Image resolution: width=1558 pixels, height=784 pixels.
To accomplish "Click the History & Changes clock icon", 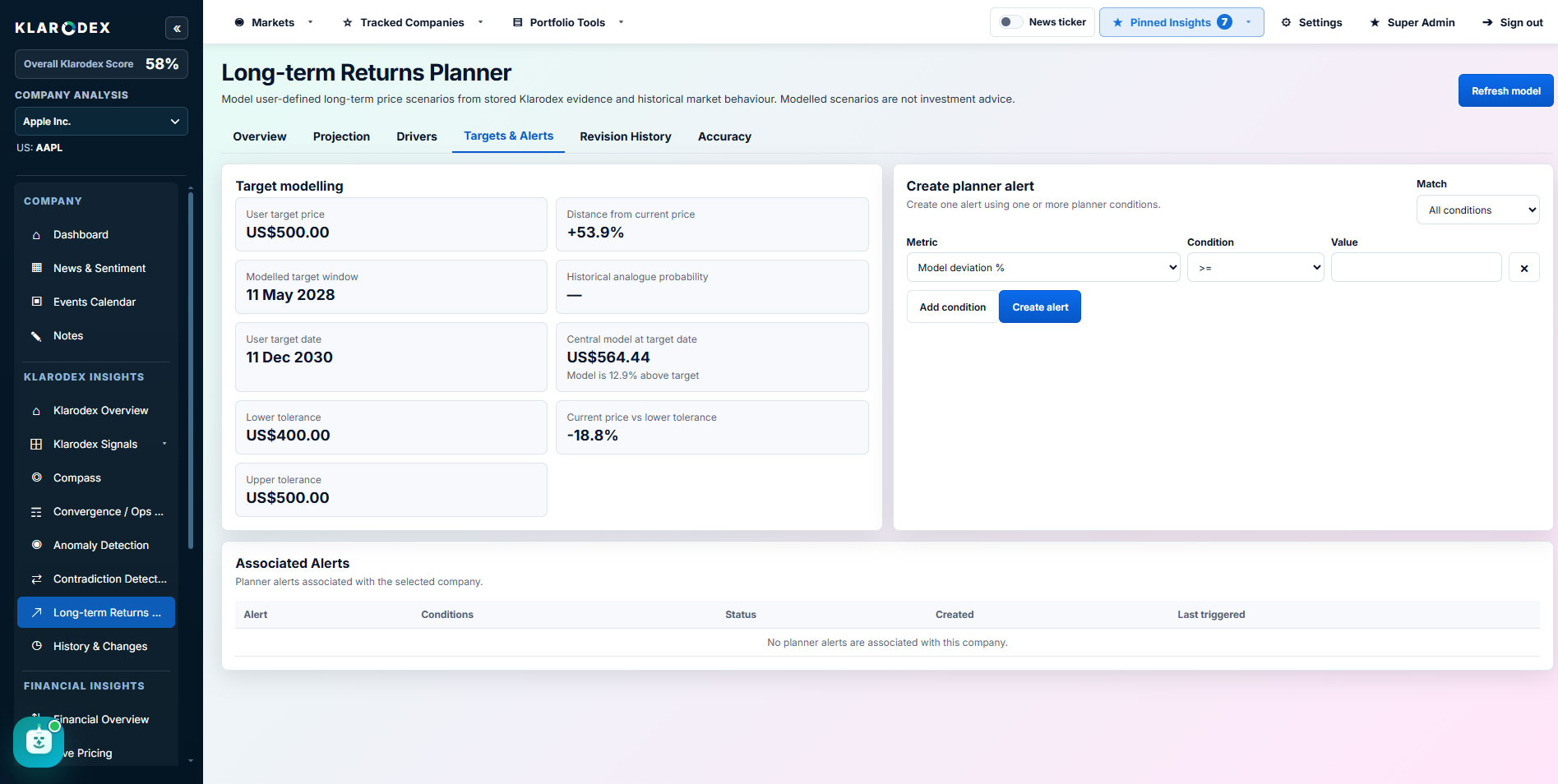I will click(x=36, y=646).
